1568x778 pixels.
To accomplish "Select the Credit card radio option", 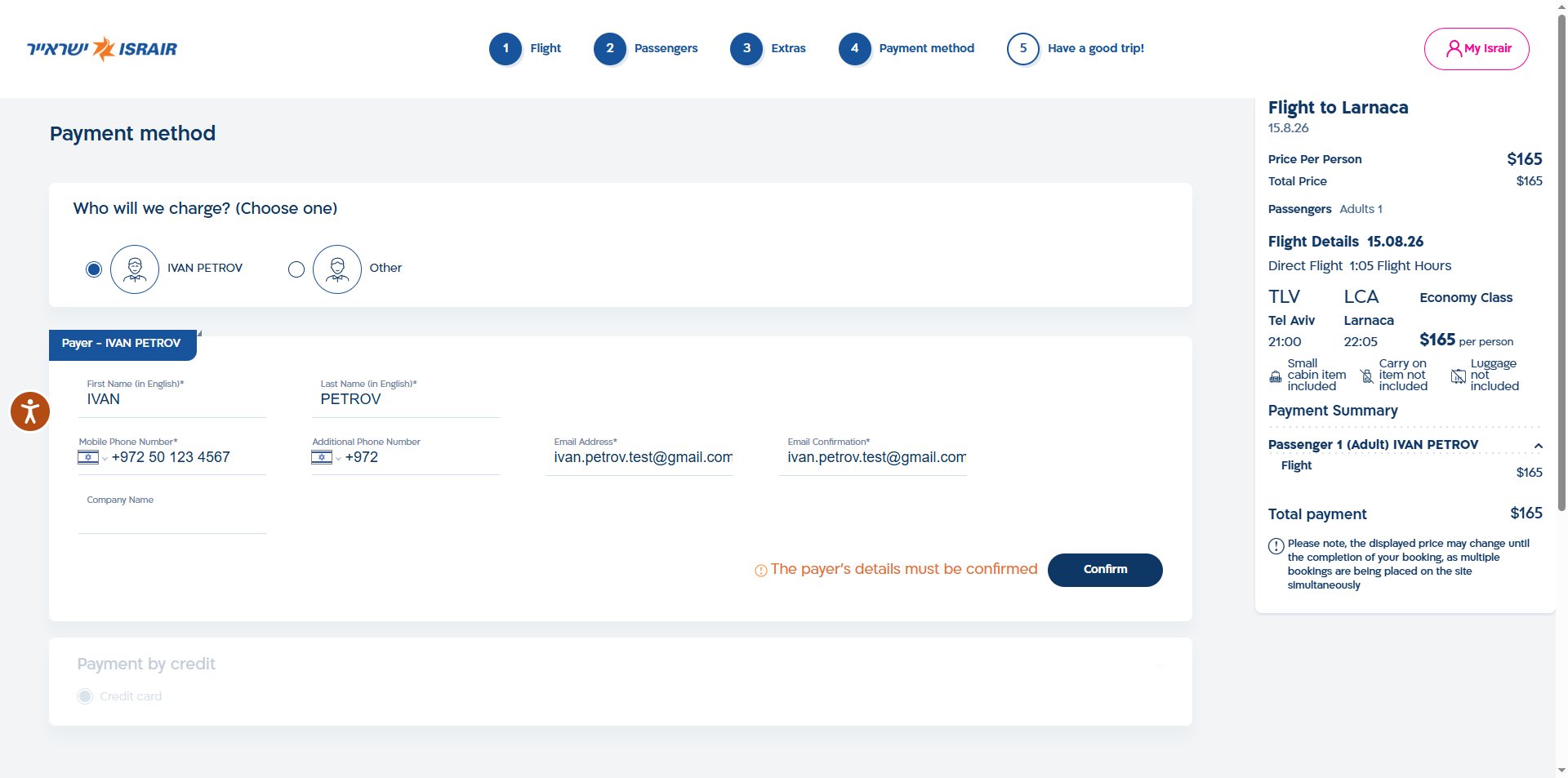I will click(85, 696).
